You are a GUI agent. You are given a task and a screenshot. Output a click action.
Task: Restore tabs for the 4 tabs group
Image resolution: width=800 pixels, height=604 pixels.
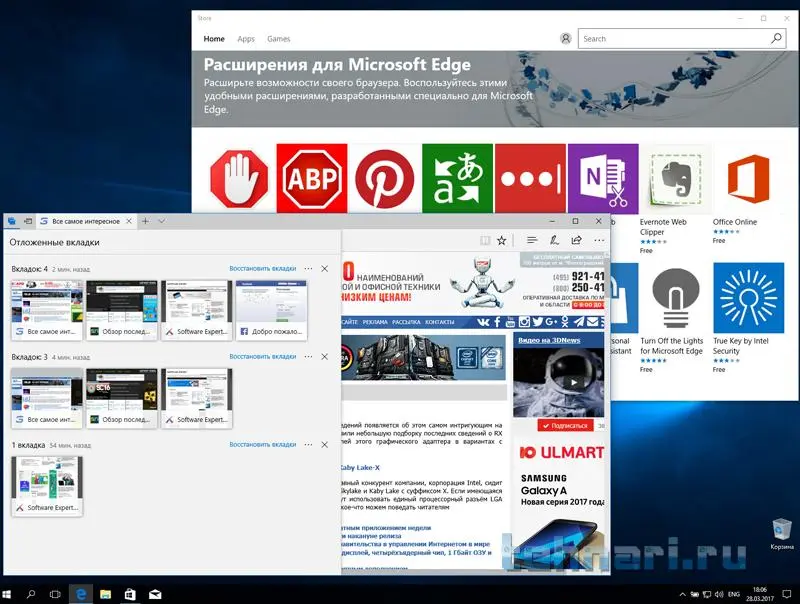coord(263,269)
